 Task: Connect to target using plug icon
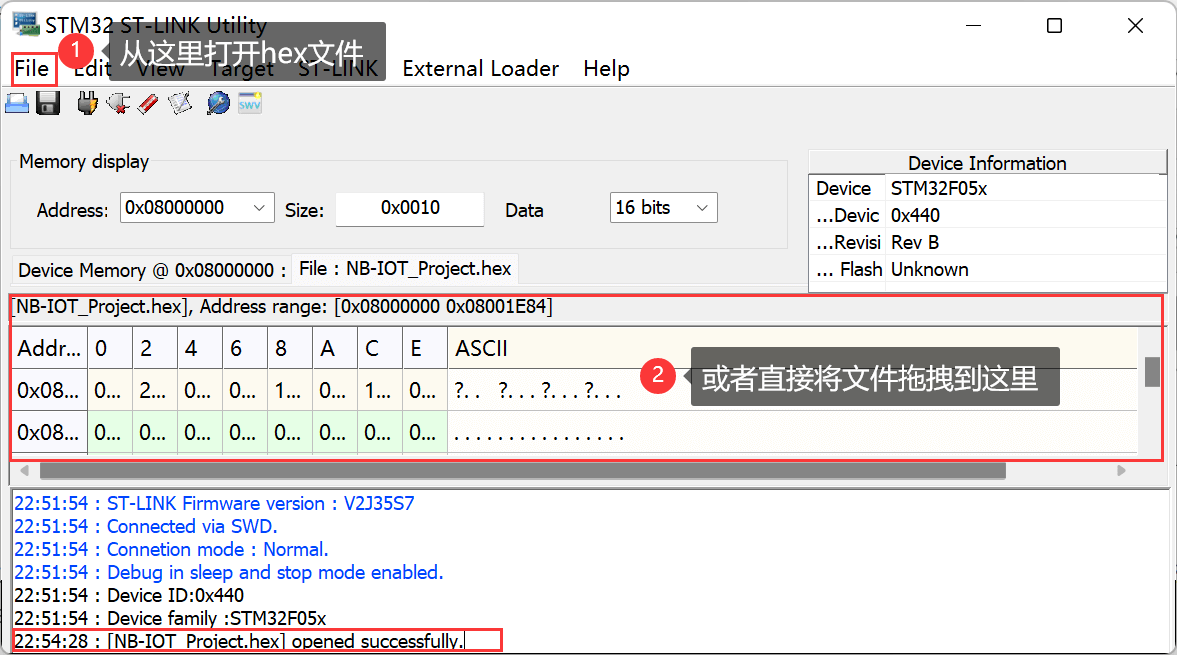pos(88,103)
